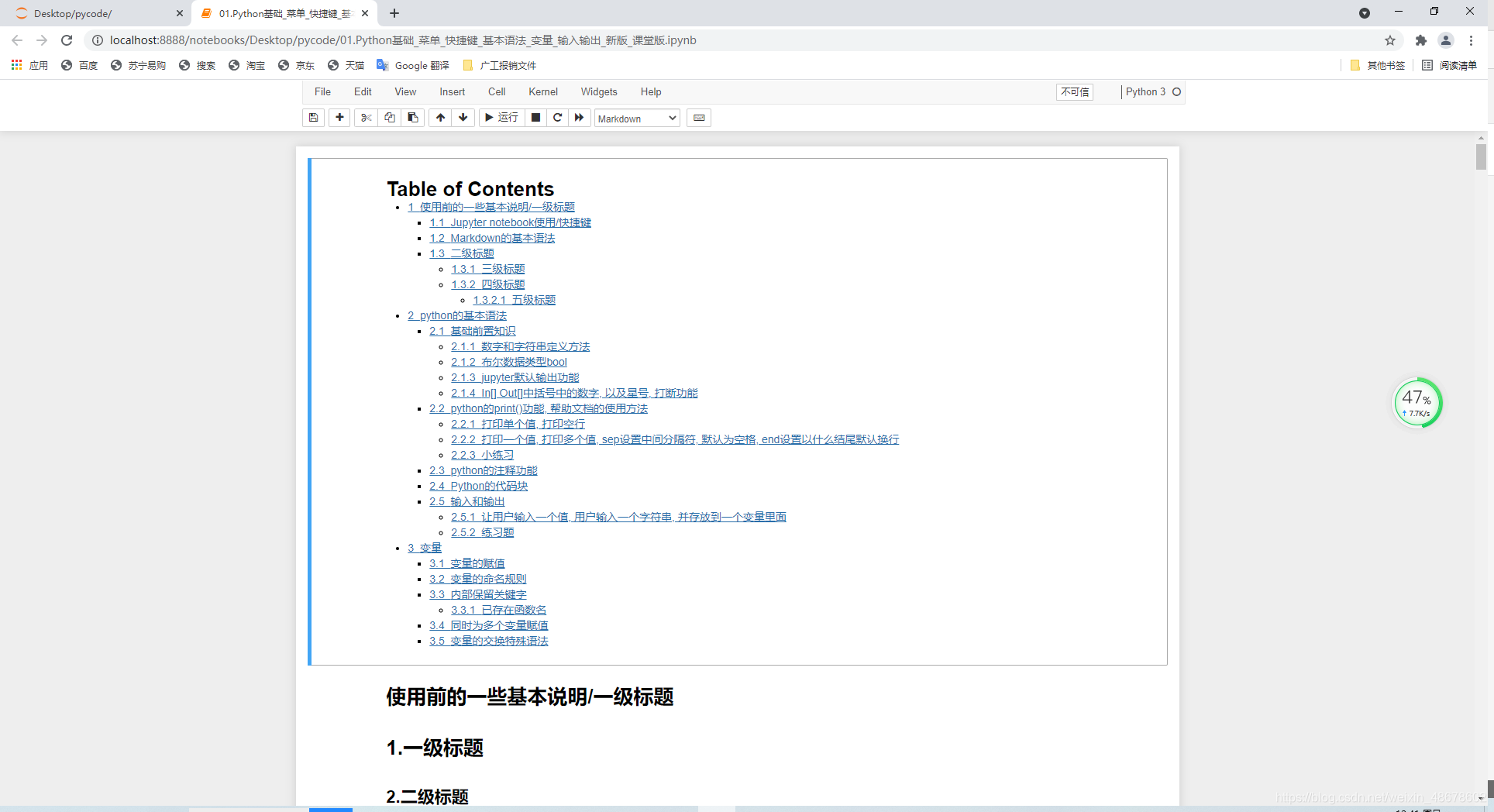Insert a cell below with plus icon

coord(339,118)
